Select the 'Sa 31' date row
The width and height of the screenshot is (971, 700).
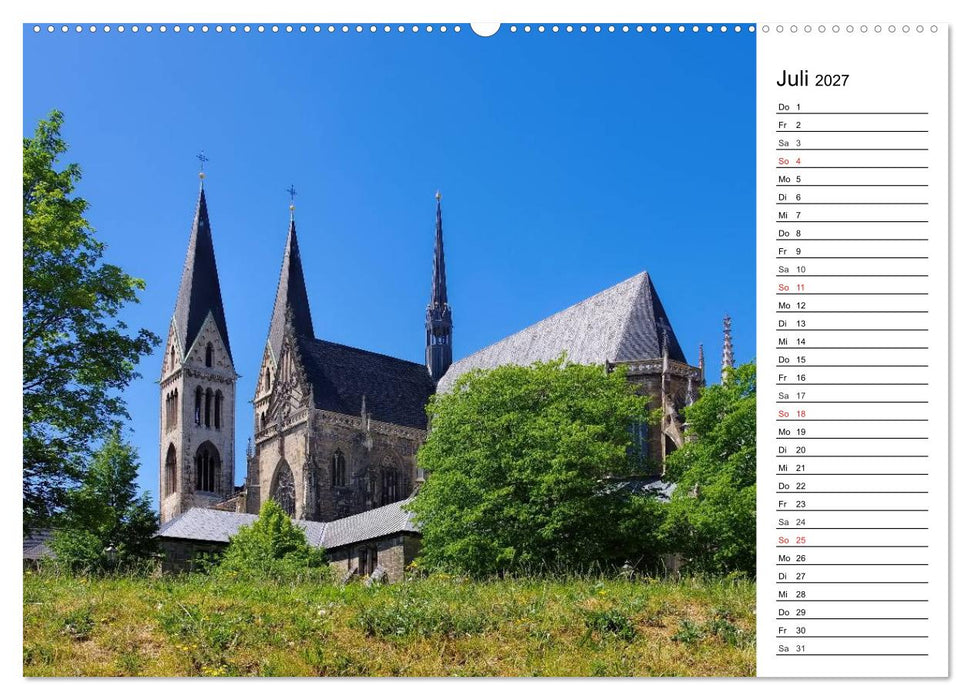tap(852, 649)
